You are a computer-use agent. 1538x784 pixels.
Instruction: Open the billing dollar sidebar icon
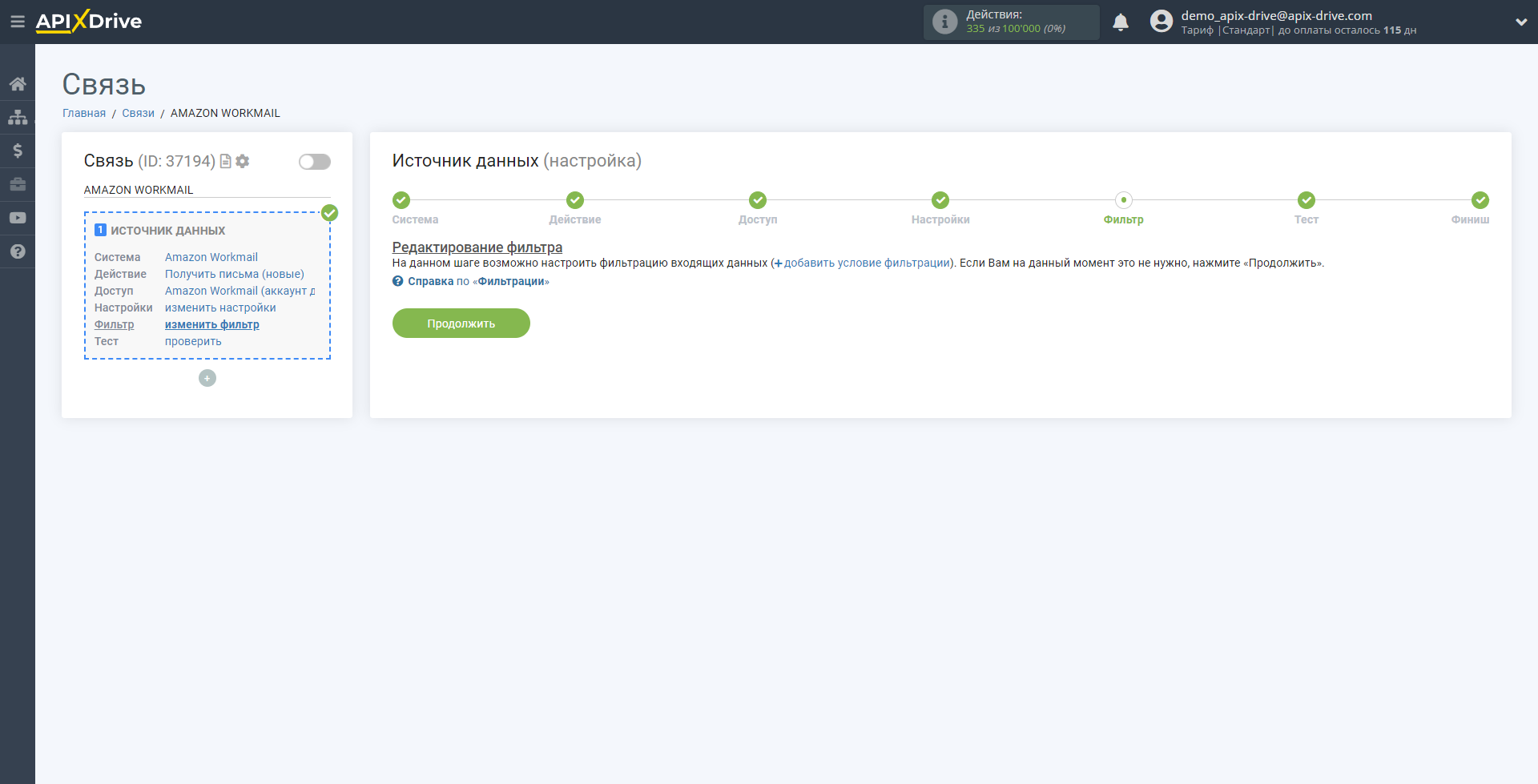[18, 151]
